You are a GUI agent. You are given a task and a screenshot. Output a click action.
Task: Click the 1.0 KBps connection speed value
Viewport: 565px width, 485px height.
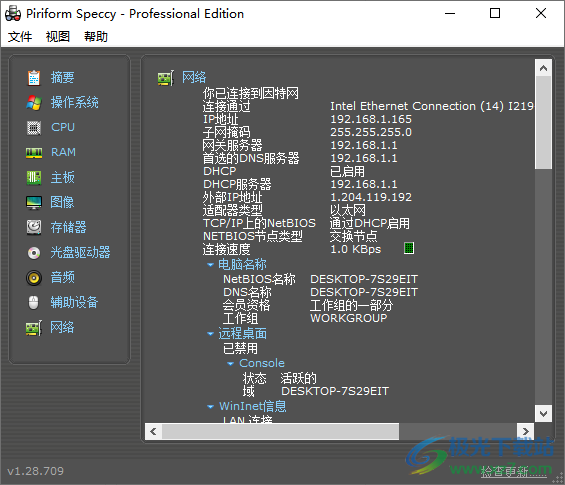[x=356, y=249]
